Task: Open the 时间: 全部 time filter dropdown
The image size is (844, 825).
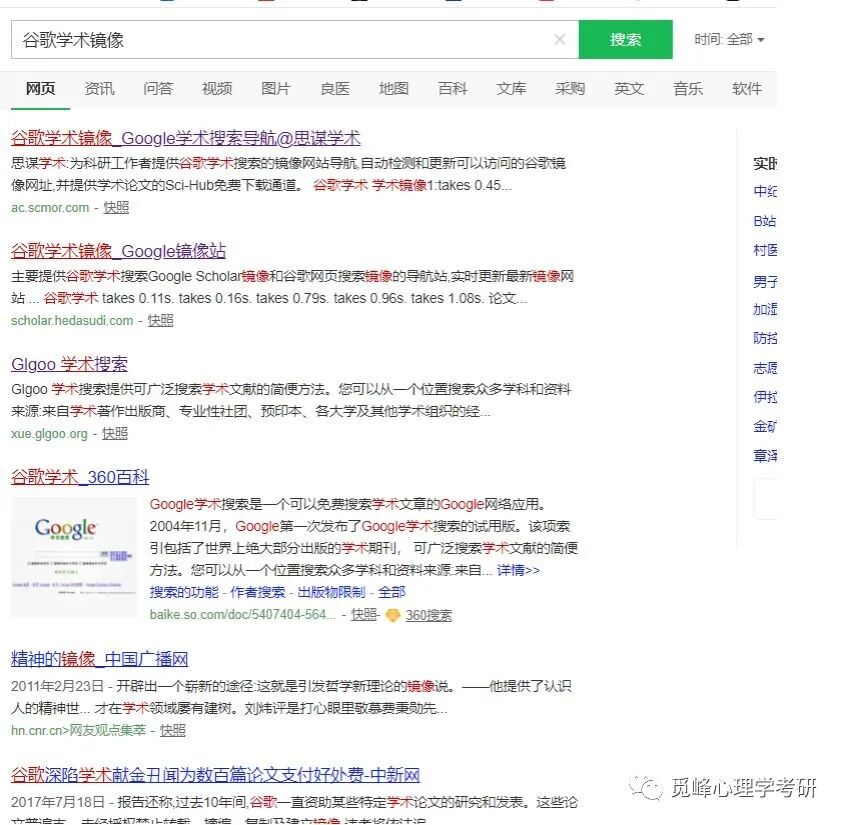Action: tap(729, 39)
